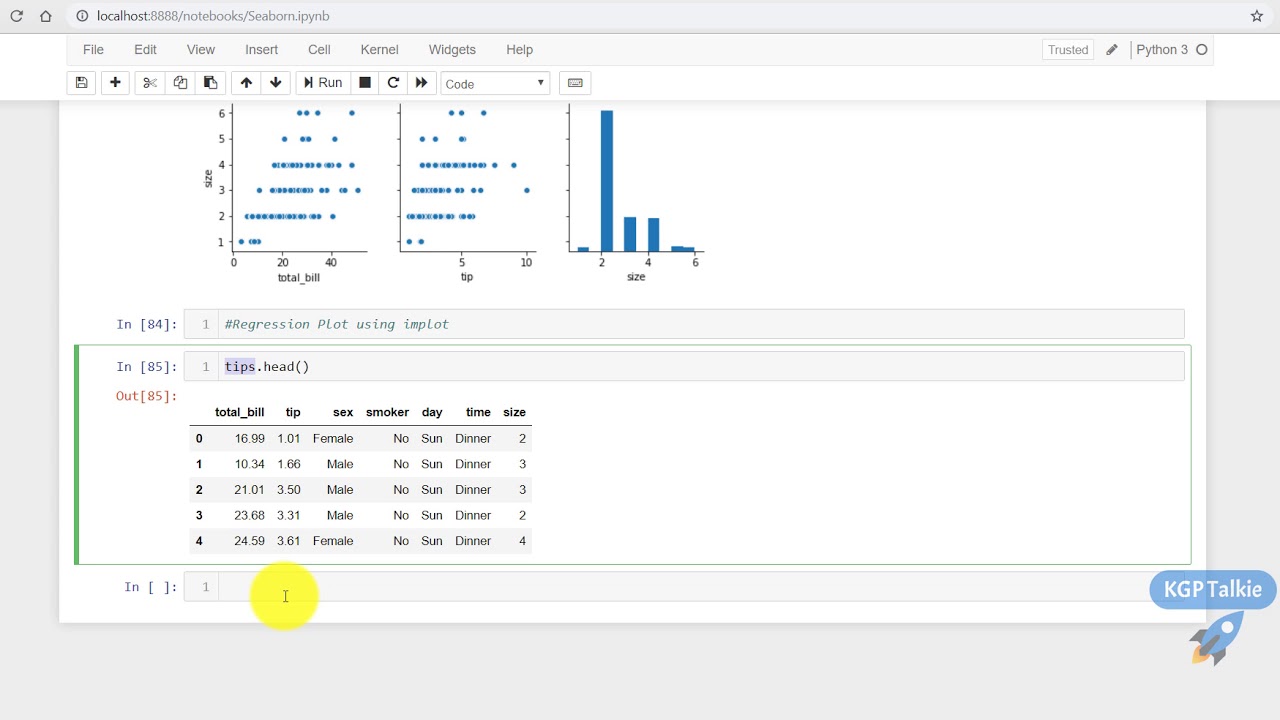Insert a cell below with the plus icon
The height and width of the screenshot is (720, 1280).
[115, 83]
